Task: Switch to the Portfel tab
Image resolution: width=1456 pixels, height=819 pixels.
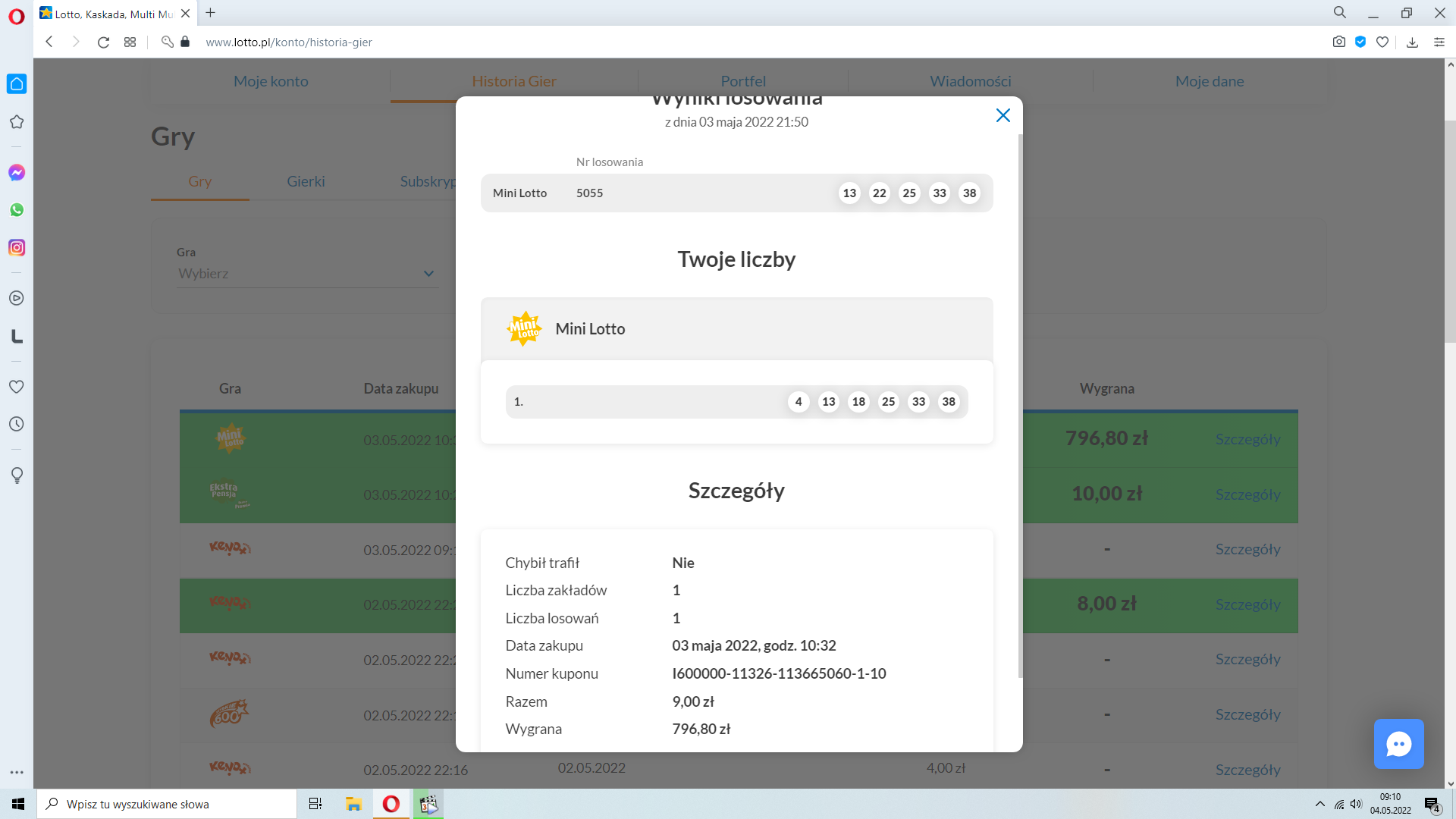Action: (x=742, y=81)
